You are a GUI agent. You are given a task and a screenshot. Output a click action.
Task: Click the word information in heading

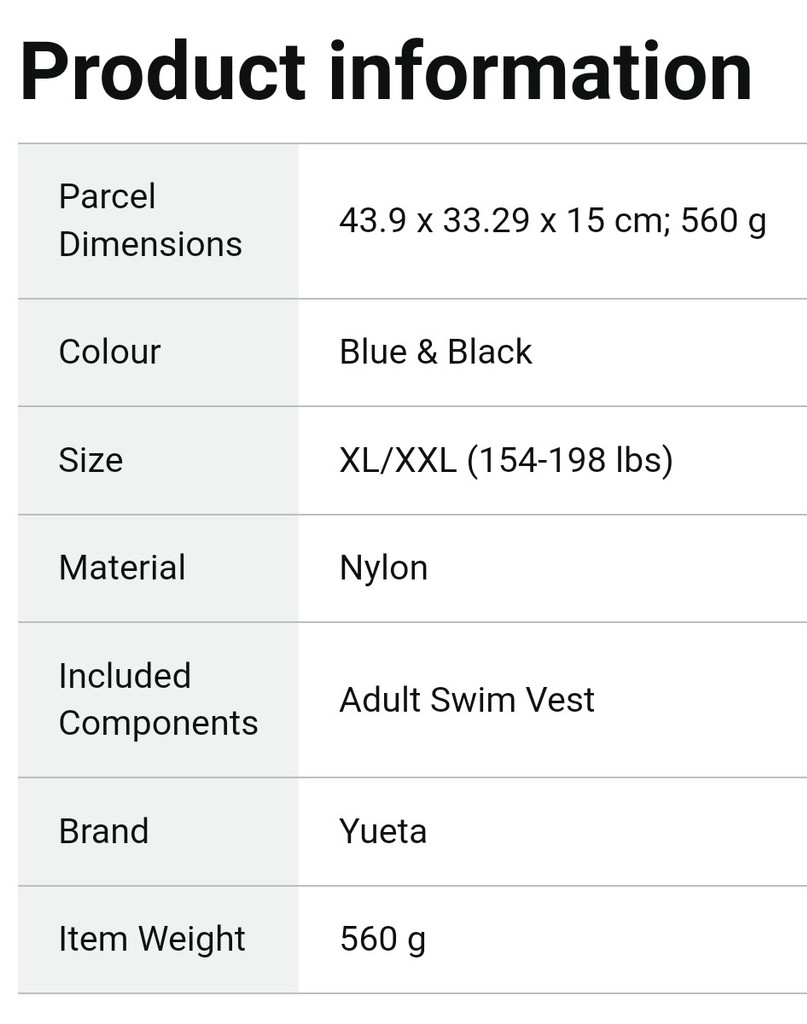(541, 71)
